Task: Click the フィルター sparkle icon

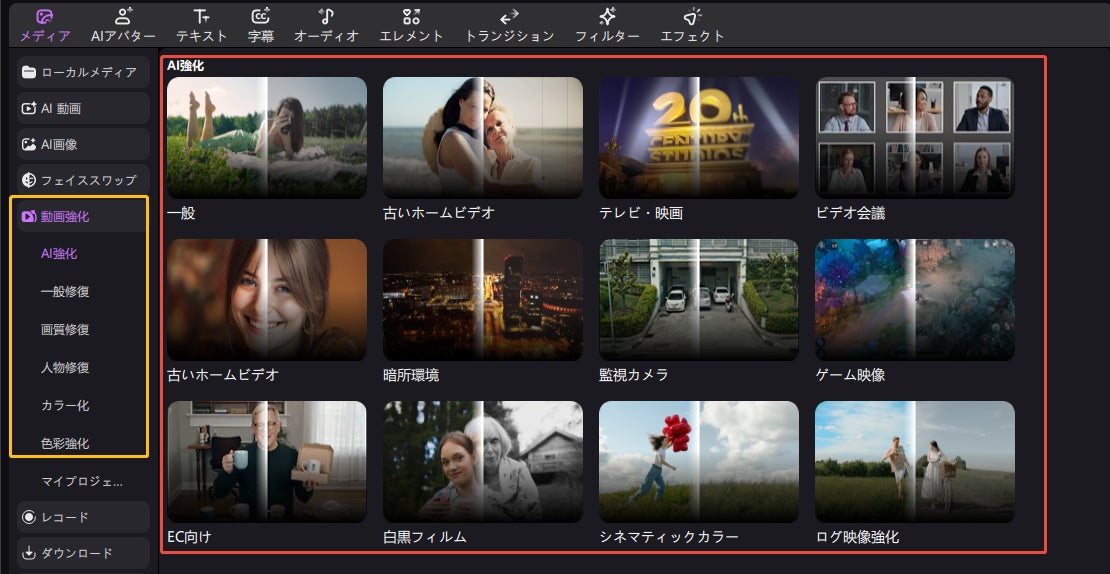Action: (607, 16)
